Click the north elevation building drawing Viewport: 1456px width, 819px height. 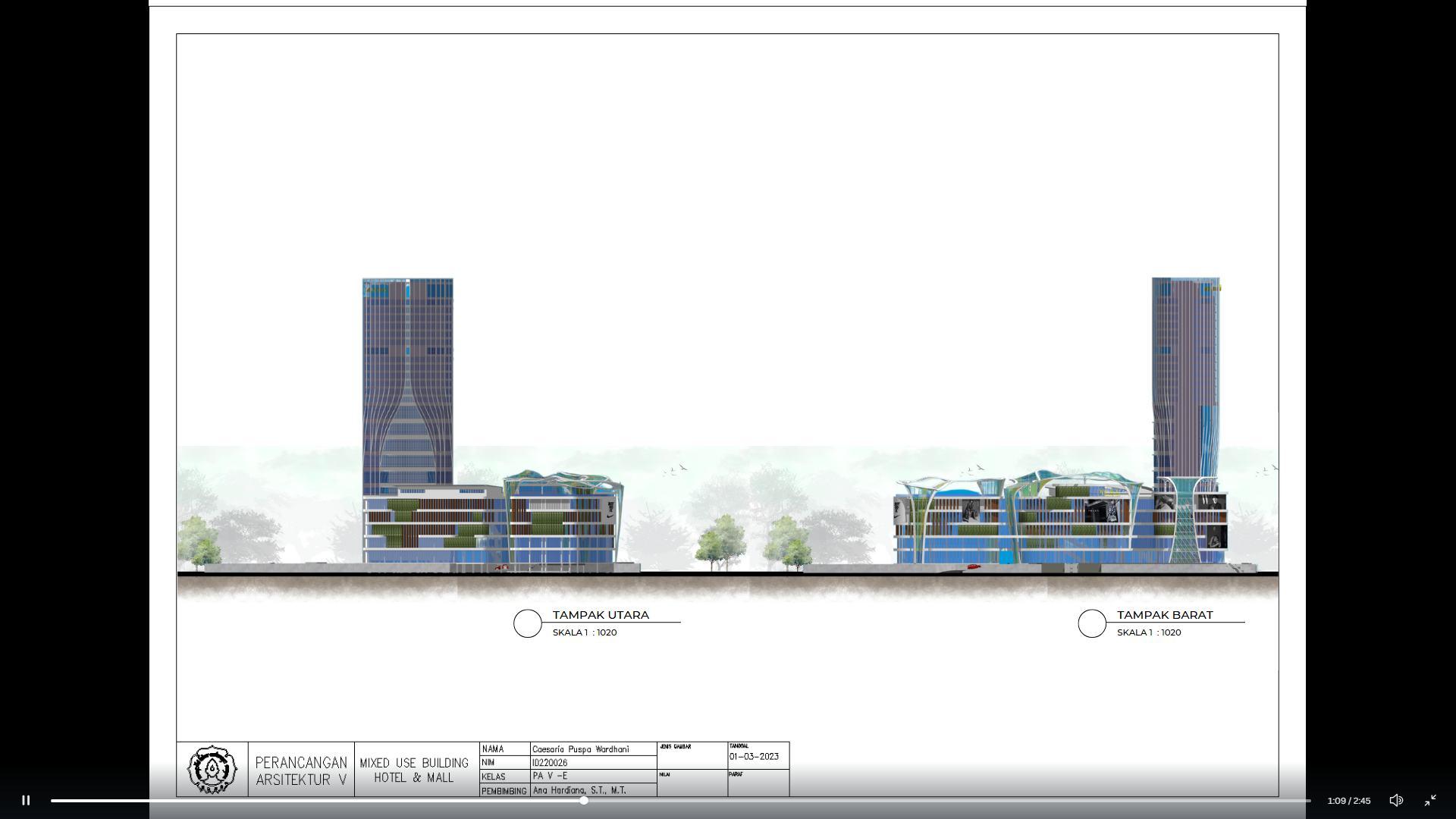click(491, 425)
